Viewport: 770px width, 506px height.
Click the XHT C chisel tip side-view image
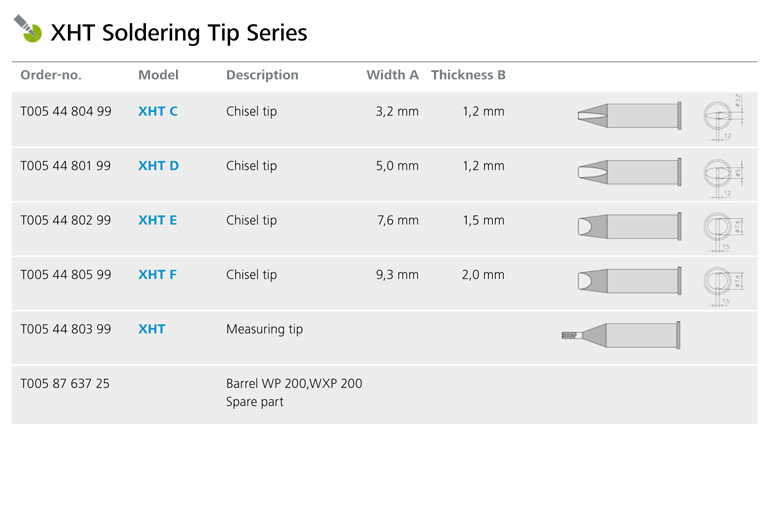click(630, 116)
